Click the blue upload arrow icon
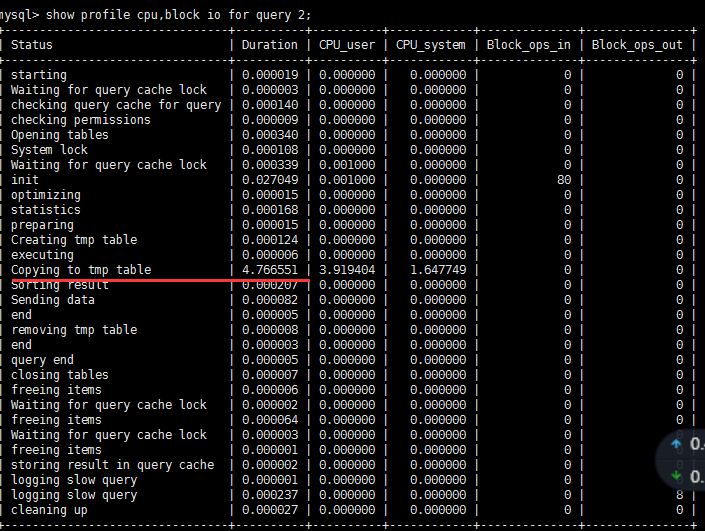Image resolution: width=705 pixels, height=531 pixels. click(x=676, y=444)
